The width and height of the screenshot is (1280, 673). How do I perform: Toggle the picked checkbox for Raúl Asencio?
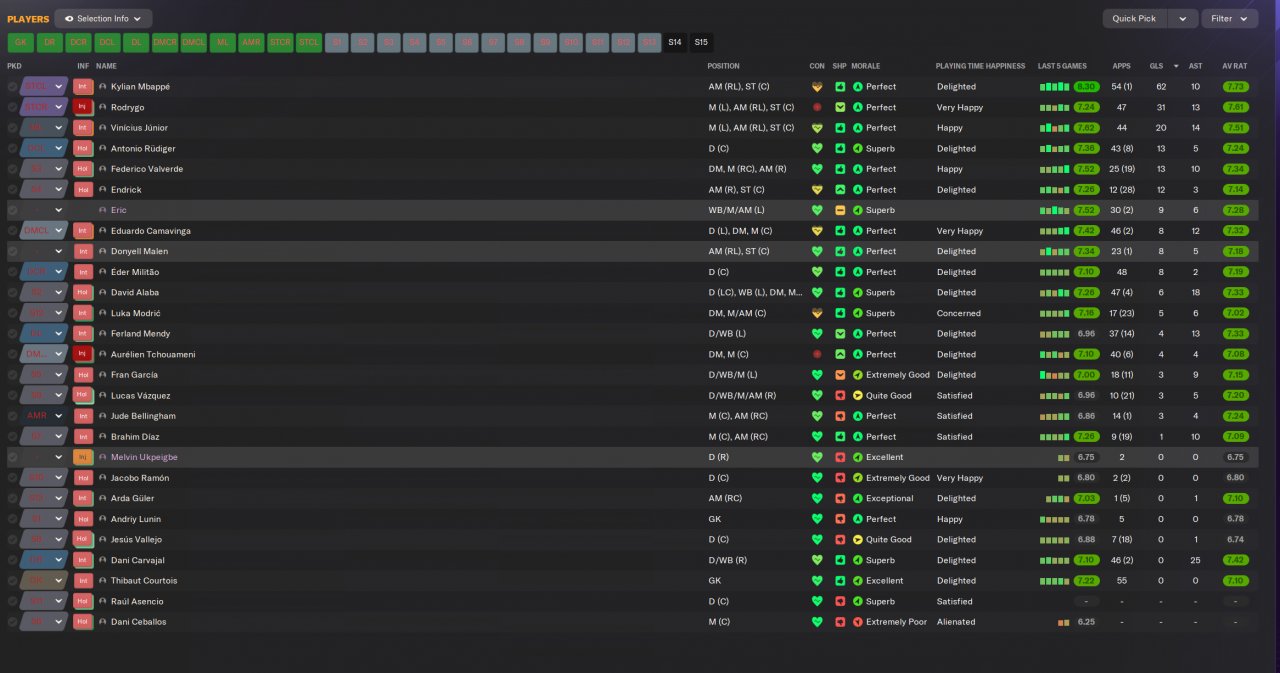[13, 601]
